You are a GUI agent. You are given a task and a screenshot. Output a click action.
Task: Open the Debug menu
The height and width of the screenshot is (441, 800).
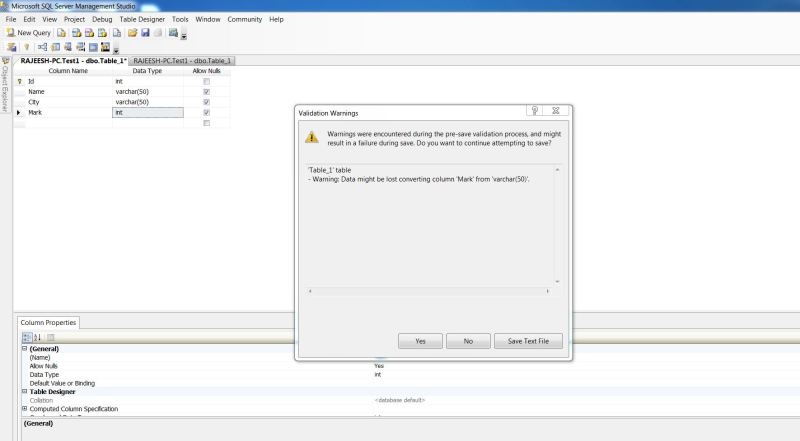(x=102, y=19)
